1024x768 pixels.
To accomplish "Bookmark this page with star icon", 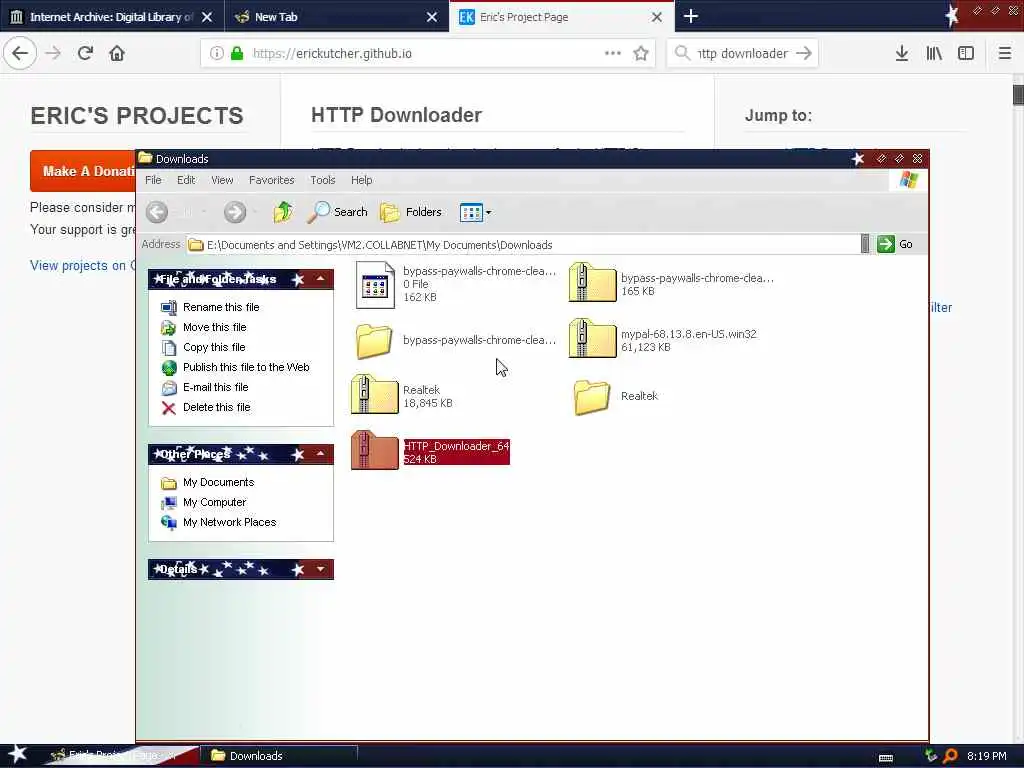I will tap(641, 53).
